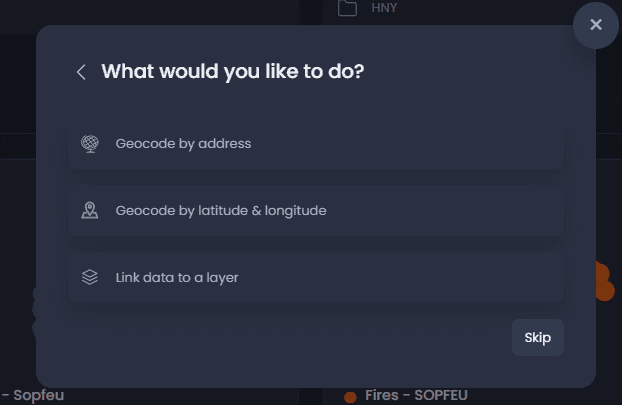This screenshot has height=405, width=622.
Task: Close the dialog with the X button
Action: 596,25
